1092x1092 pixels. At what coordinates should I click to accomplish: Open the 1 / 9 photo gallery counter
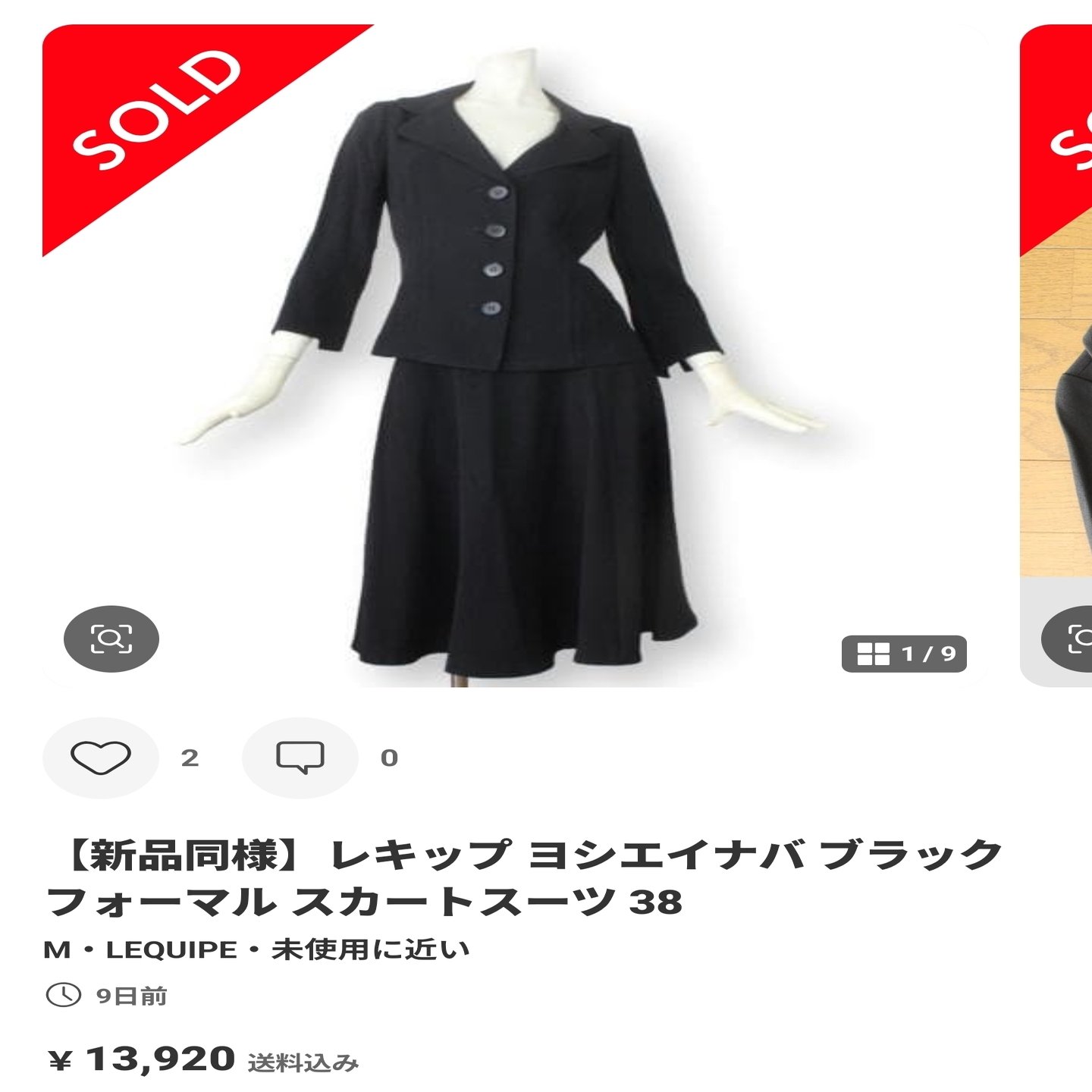(904, 654)
